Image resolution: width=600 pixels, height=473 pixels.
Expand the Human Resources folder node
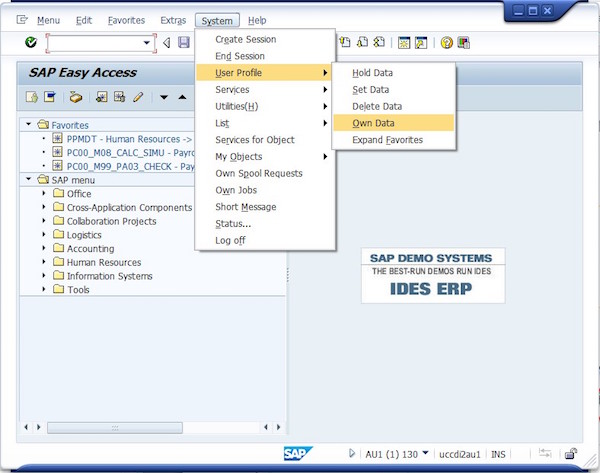coord(44,262)
